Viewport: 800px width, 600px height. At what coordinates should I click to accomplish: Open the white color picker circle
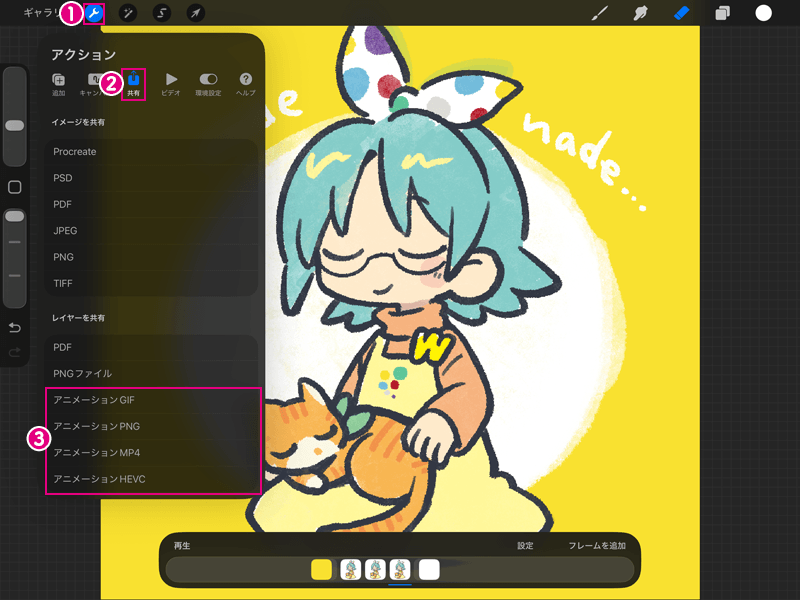(x=763, y=13)
